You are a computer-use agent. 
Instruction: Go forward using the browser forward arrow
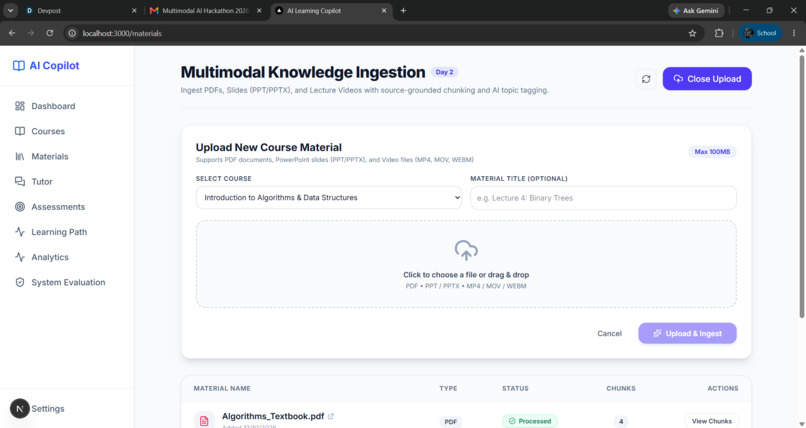click(31, 33)
